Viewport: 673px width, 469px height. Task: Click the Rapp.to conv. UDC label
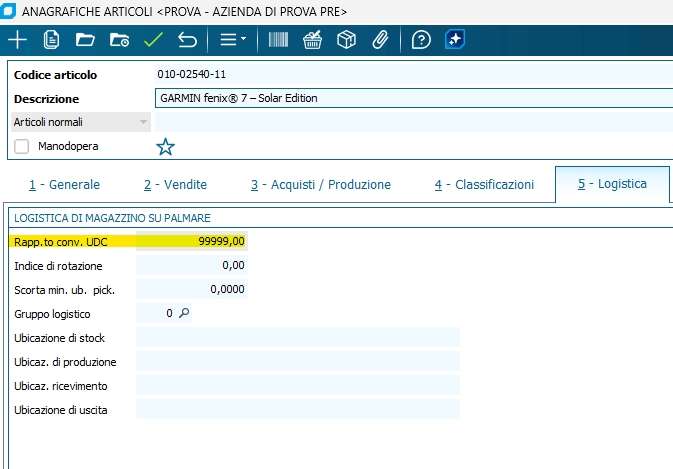click(61, 242)
